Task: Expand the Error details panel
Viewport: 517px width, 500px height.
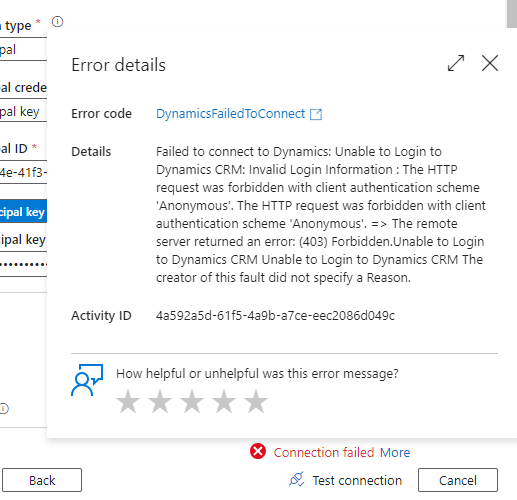Action: 456,63
